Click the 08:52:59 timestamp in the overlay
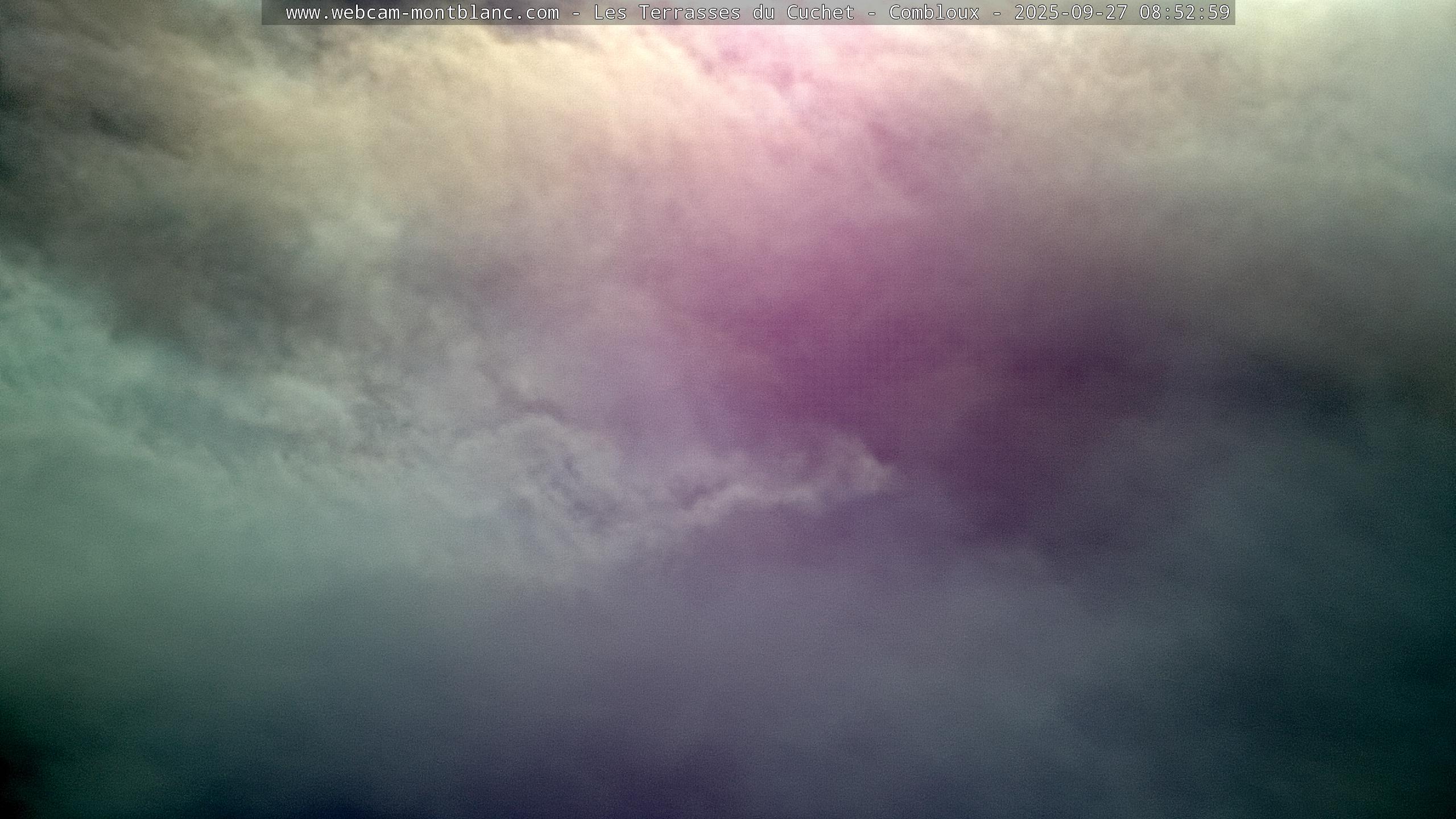 tap(1184, 13)
